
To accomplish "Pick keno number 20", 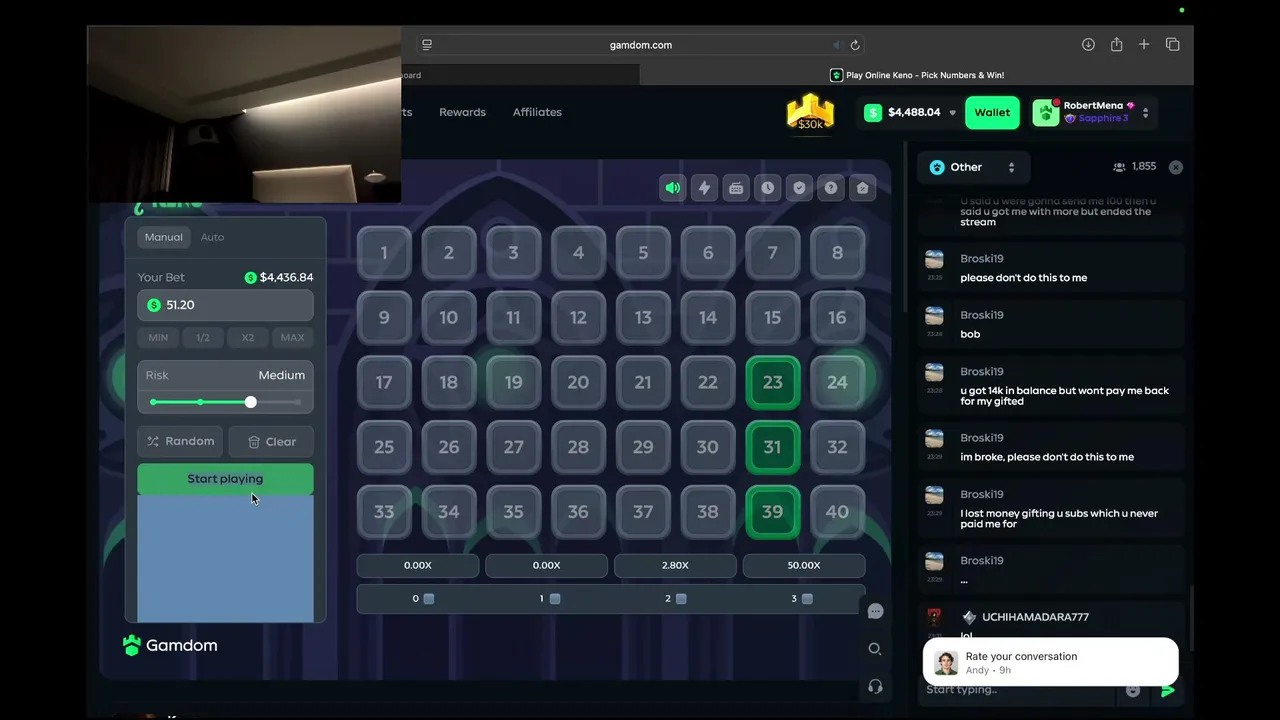I will tap(578, 382).
